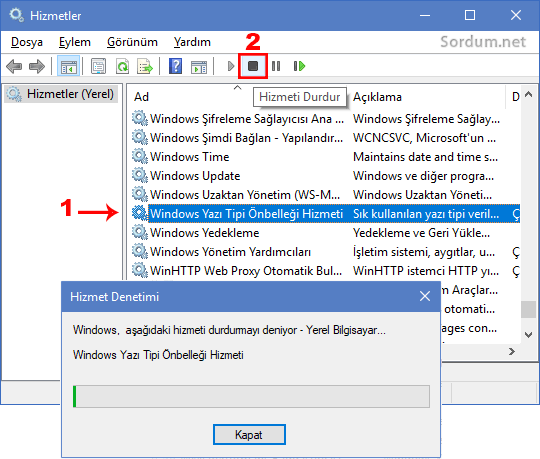The height and width of the screenshot is (459, 540).
Task: Click the Export List toolbar icon
Action: point(145,66)
